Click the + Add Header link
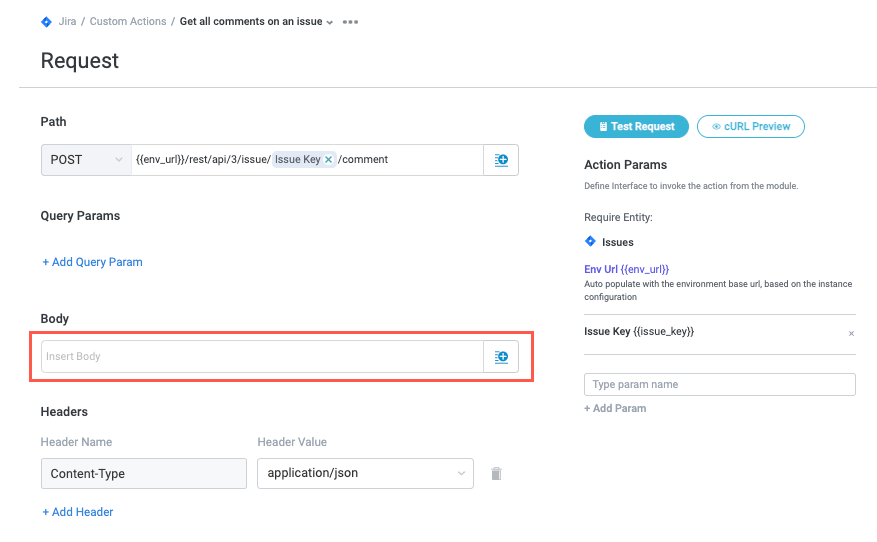 click(x=78, y=512)
